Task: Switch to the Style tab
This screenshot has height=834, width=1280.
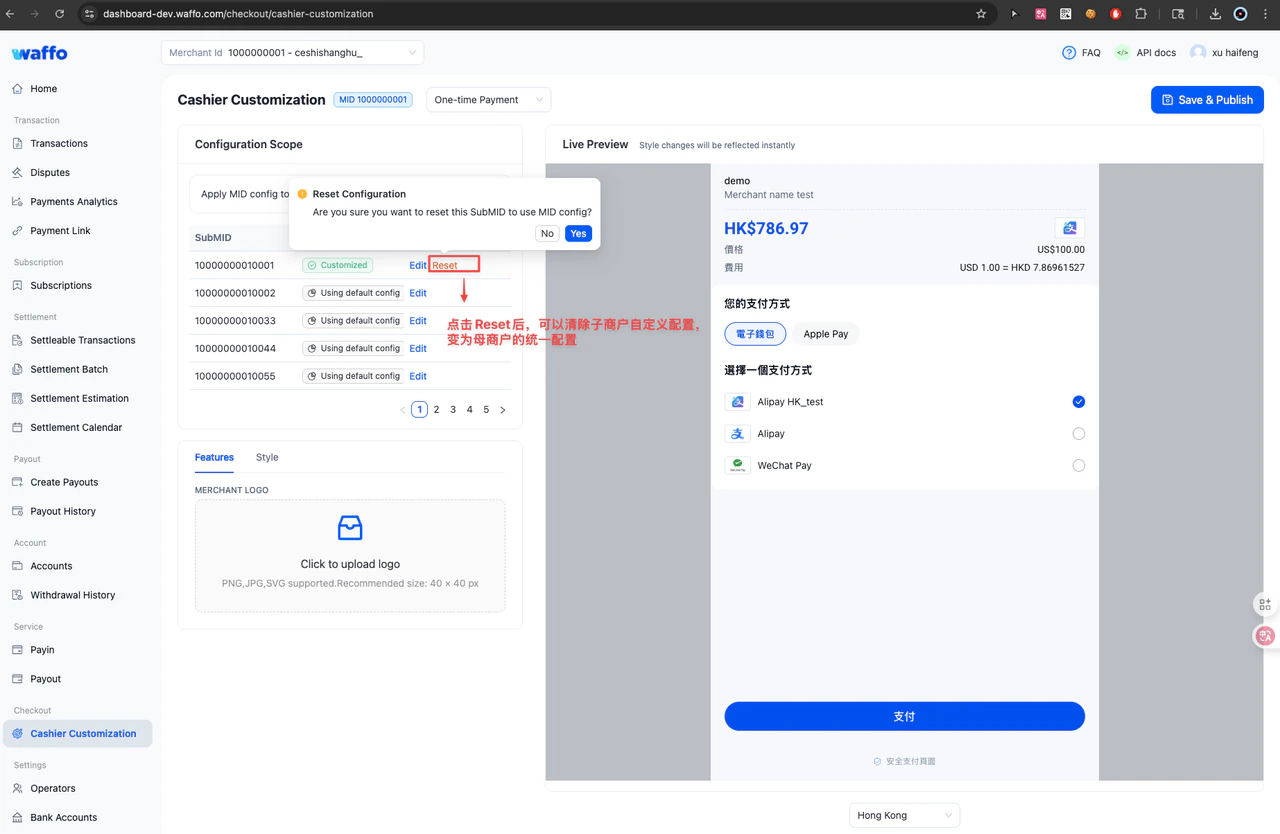Action: tap(267, 457)
